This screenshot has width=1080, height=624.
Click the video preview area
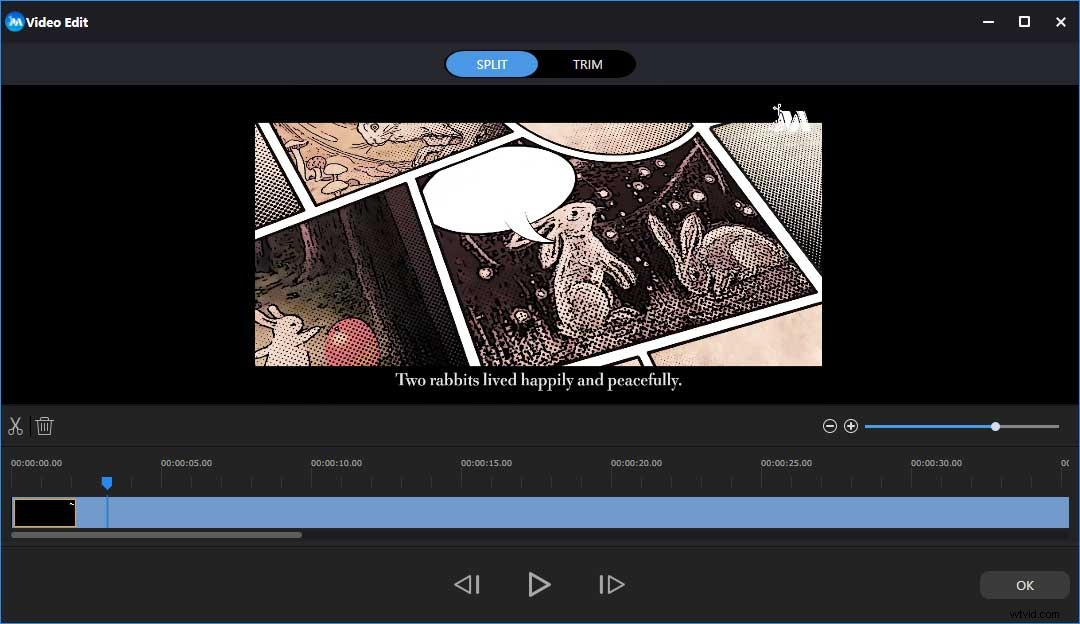539,243
